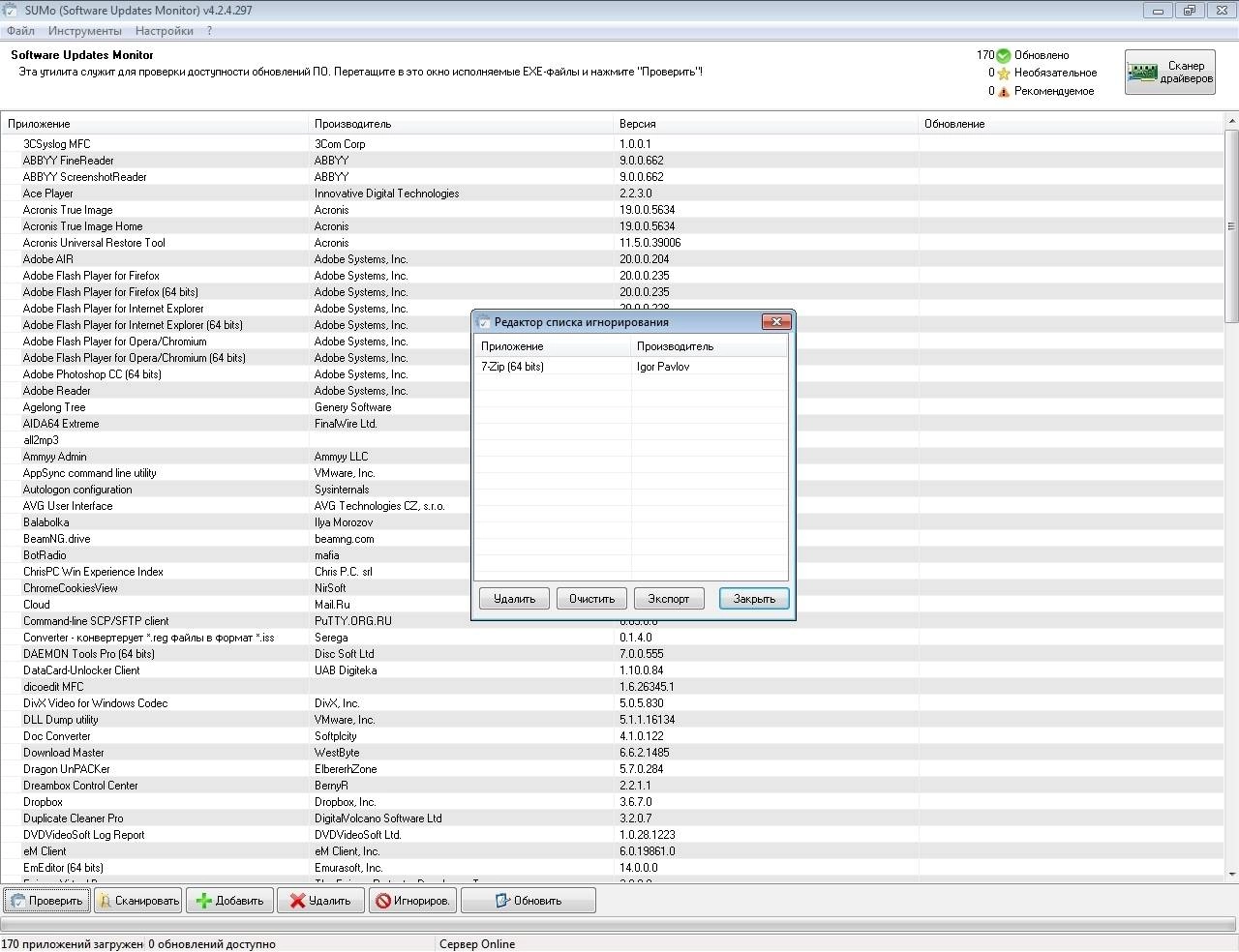Select the eM Client row
The width and height of the screenshot is (1239, 952).
coord(612,851)
